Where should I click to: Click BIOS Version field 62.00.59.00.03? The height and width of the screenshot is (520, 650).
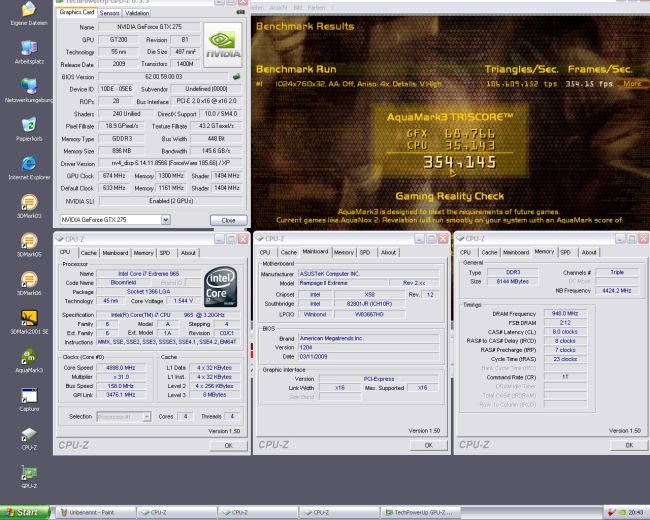[163, 76]
